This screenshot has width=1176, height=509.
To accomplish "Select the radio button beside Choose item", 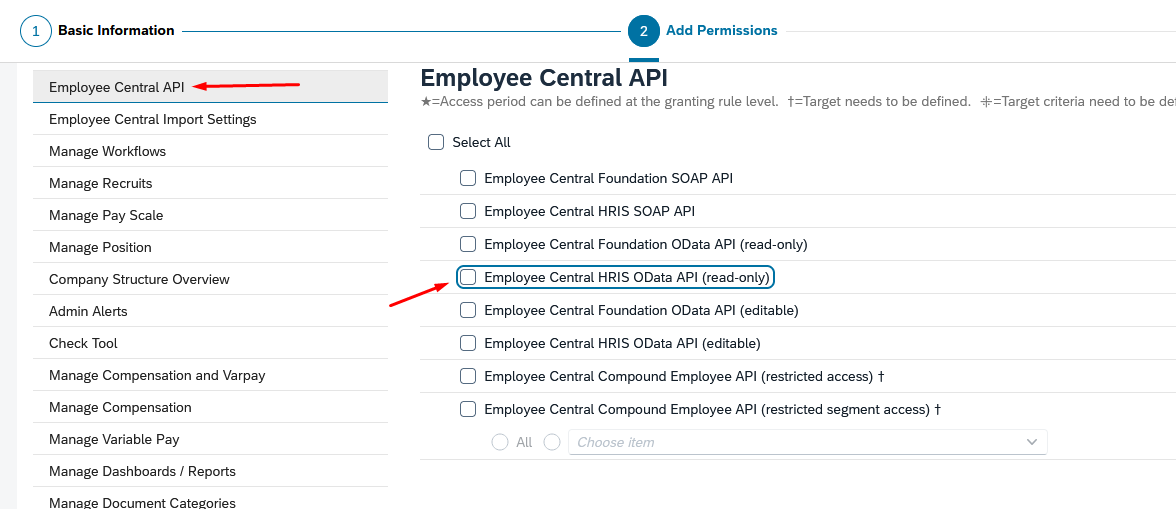I will pos(552,442).
